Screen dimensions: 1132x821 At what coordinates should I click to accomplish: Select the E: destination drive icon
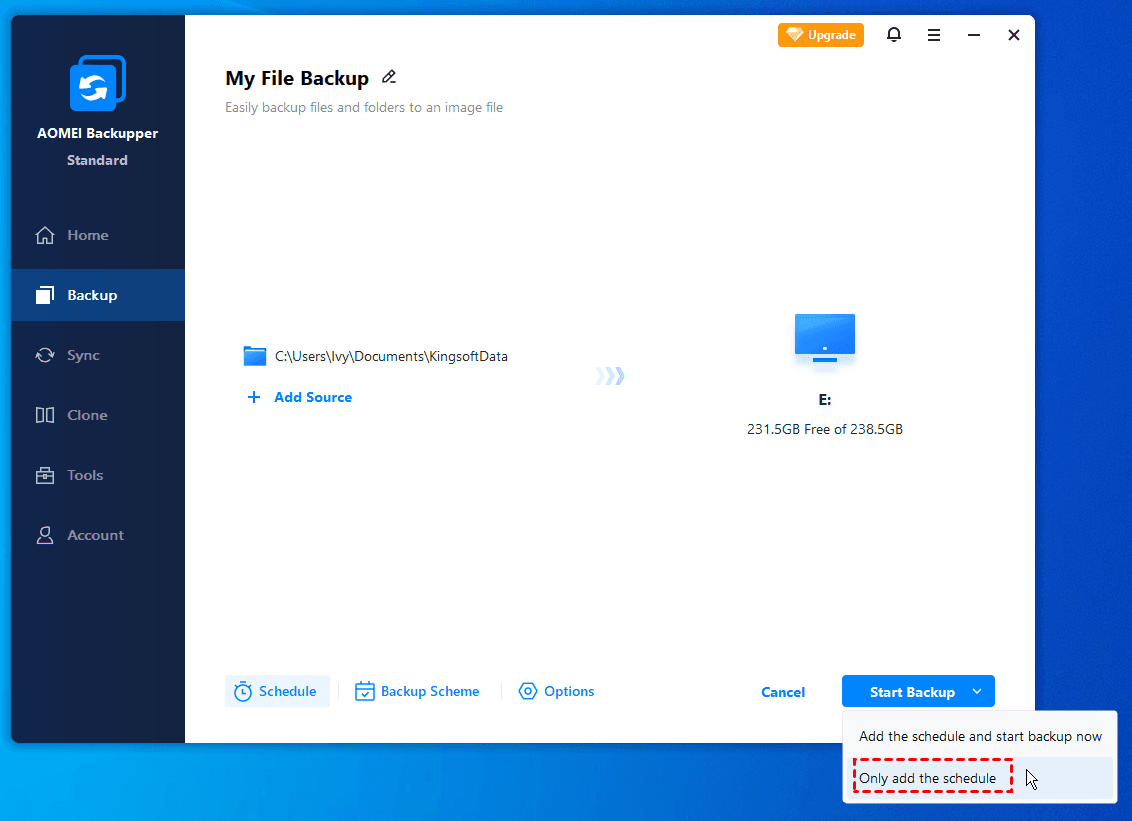coord(824,339)
